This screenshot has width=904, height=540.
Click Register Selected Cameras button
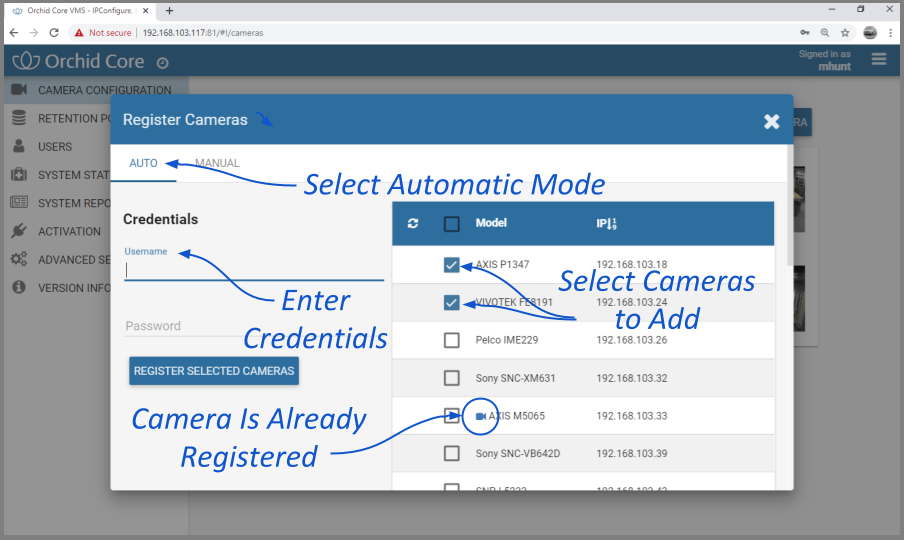coord(214,371)
